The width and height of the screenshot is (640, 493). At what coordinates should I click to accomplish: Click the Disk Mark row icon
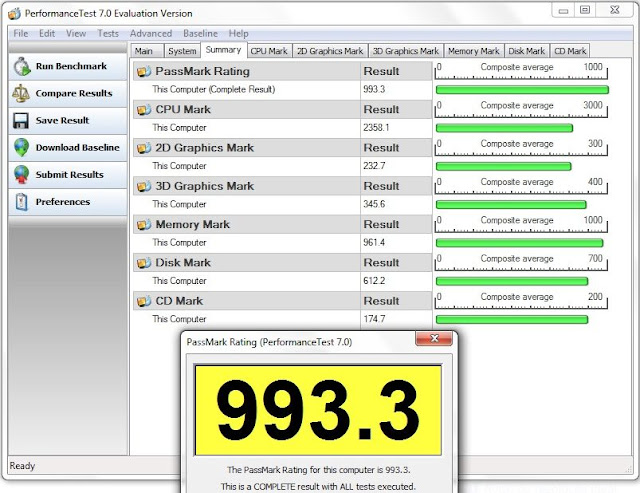(144, 263)
